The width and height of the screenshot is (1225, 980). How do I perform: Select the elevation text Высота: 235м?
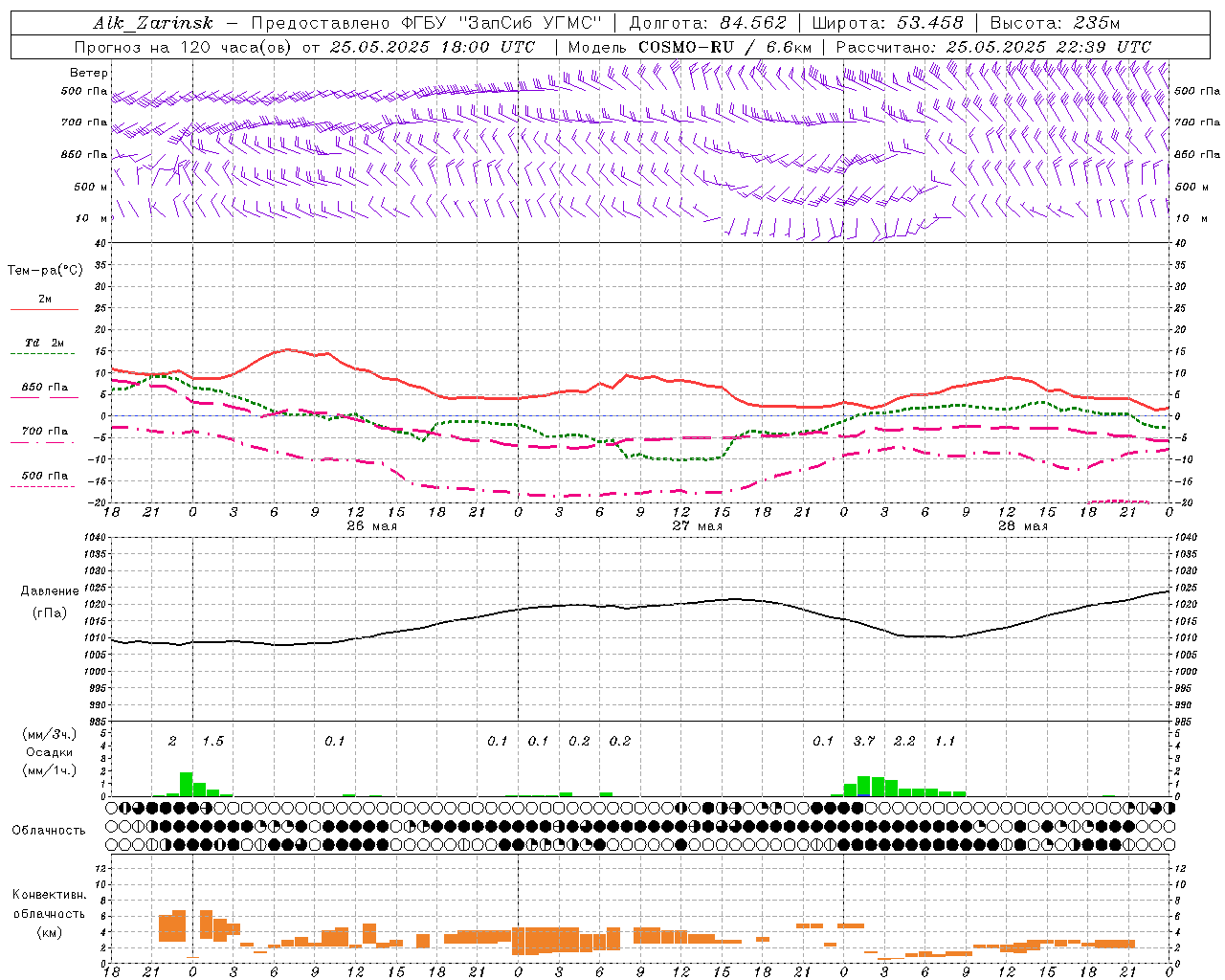pos(1055,23)
